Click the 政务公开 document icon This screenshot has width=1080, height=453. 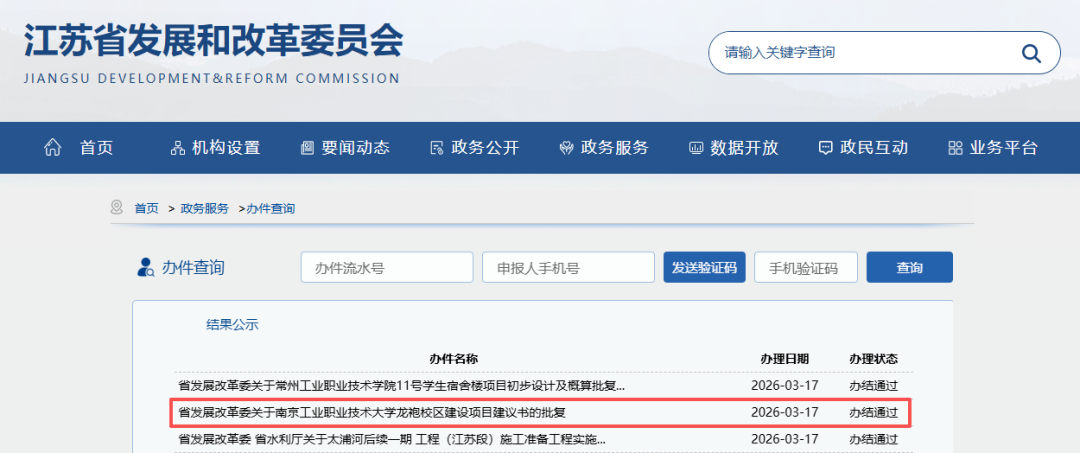click(436, 148)
